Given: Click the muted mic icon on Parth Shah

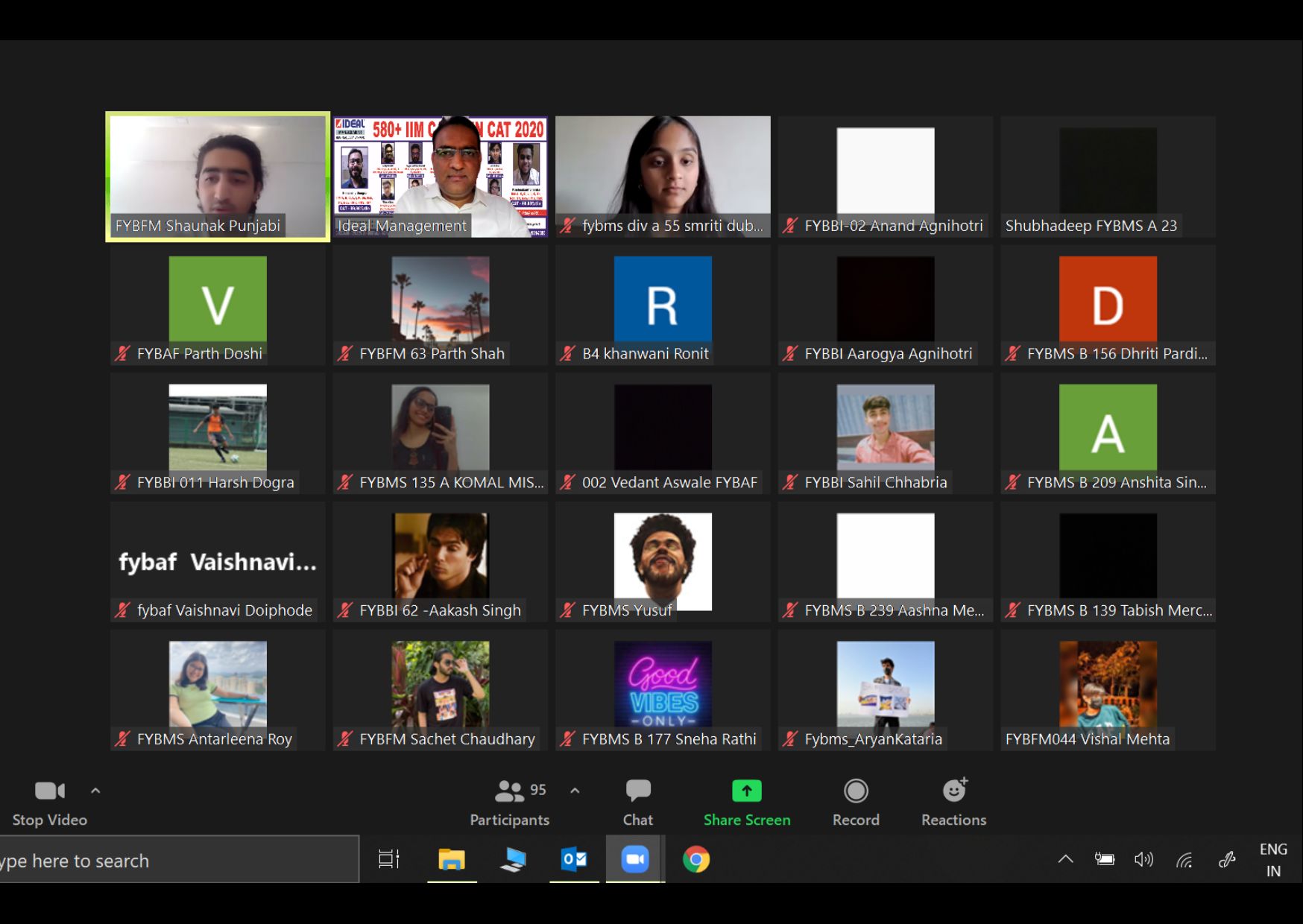Looking at the screenshot, I should coord(345,354).
